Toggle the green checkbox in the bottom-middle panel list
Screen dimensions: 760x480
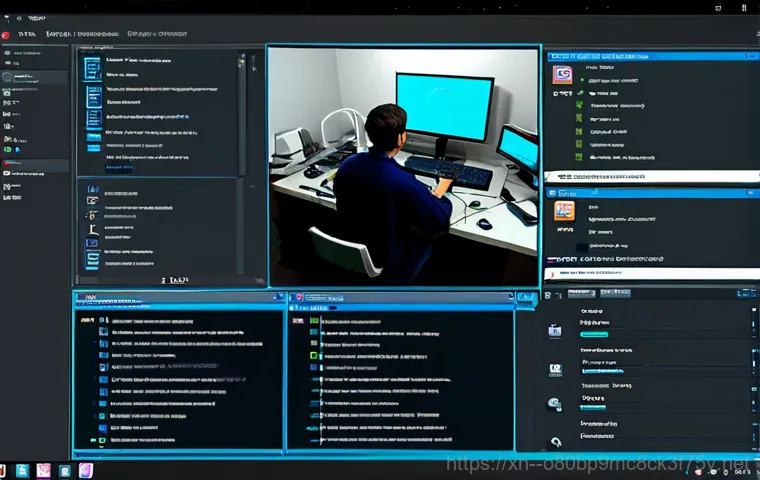(x=312, y=355)
